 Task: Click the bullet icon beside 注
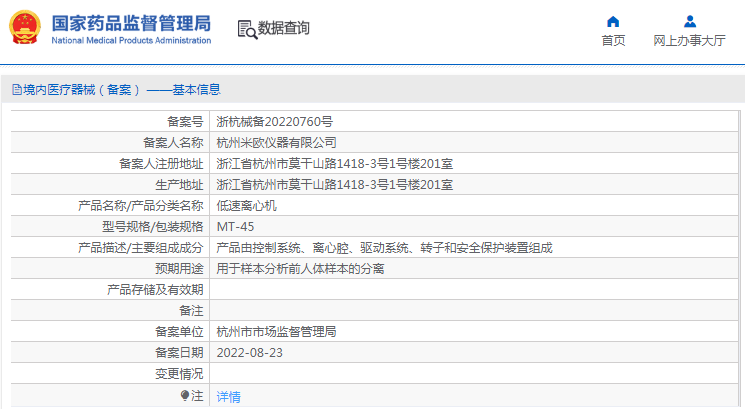pos(185,396)
